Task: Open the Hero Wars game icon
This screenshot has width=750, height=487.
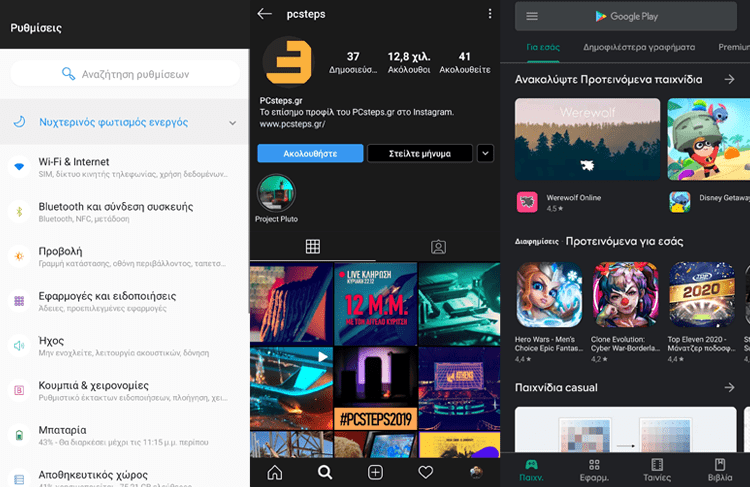Action: [x=549, y=295]
